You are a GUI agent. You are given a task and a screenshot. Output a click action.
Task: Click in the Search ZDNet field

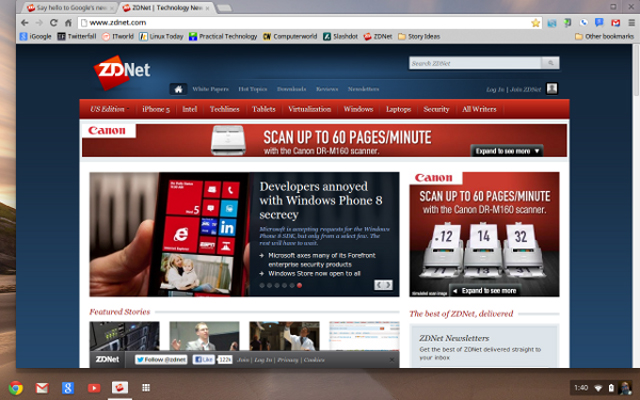tap(475, 63)
